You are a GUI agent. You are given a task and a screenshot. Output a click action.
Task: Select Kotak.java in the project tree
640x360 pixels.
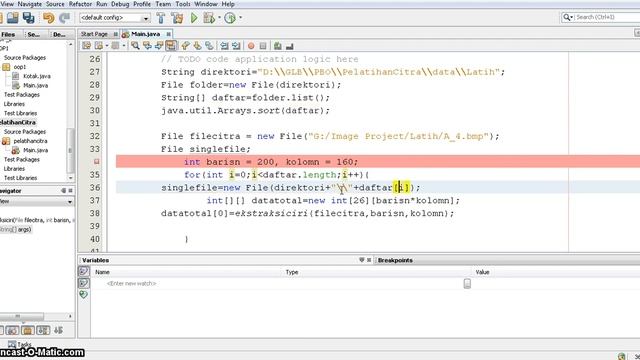37,76
